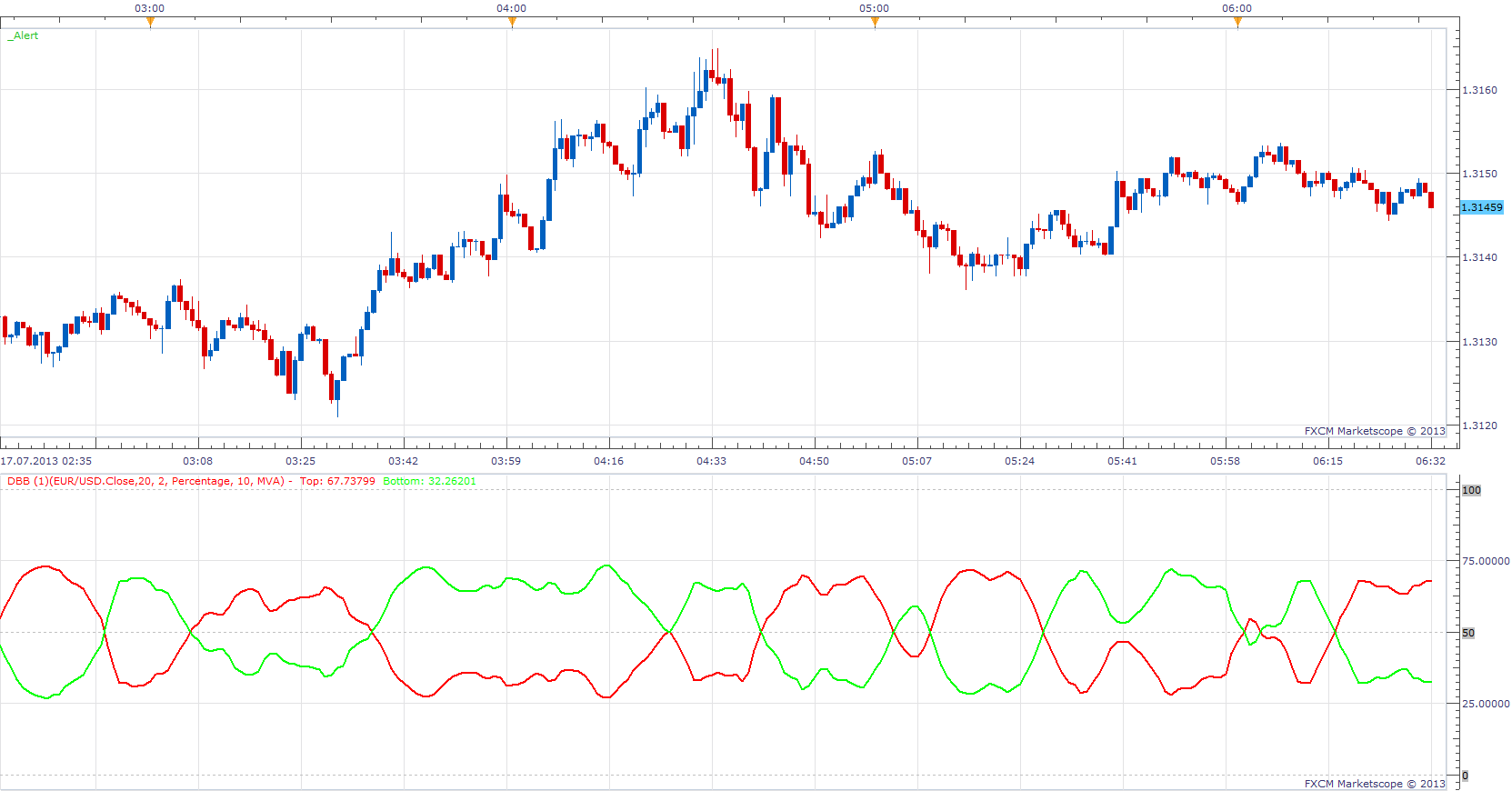Select the orange 06:00 hour marker
Image resolution: width=1512 pixels, height=791 pixels.
tap(1237, 22)
